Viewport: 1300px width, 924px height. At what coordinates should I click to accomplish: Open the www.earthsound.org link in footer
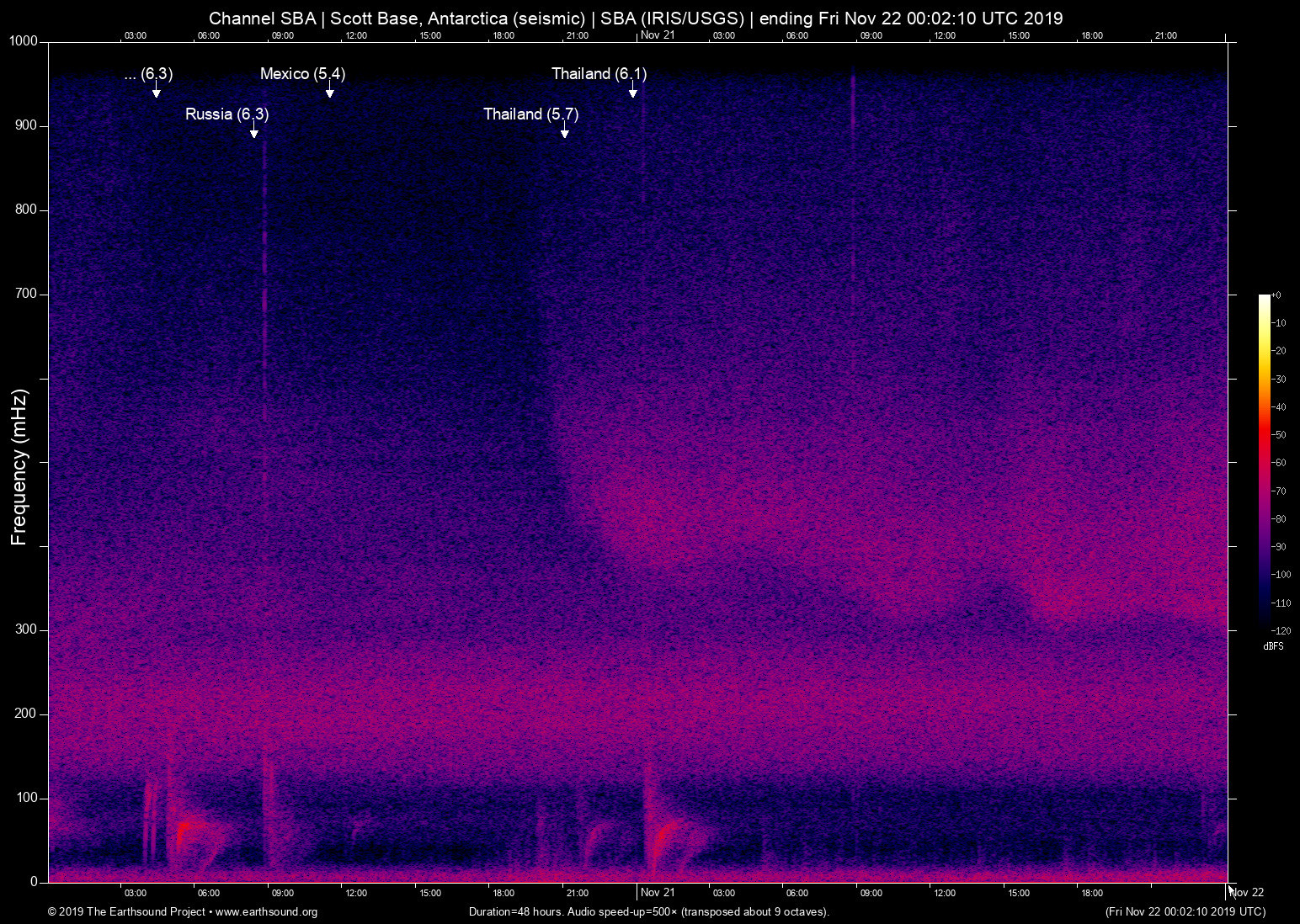point(266,911)
